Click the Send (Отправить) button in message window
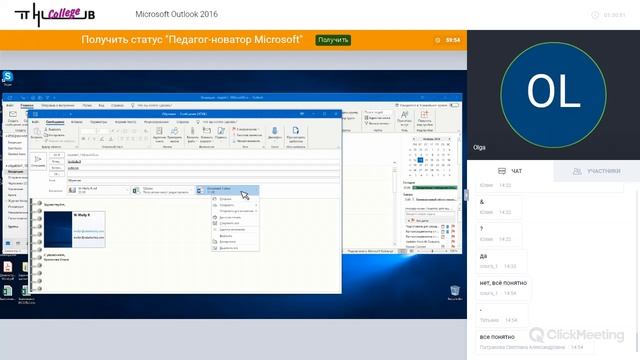Viewport: 640px width, 360px height. (x=38, y=161)
